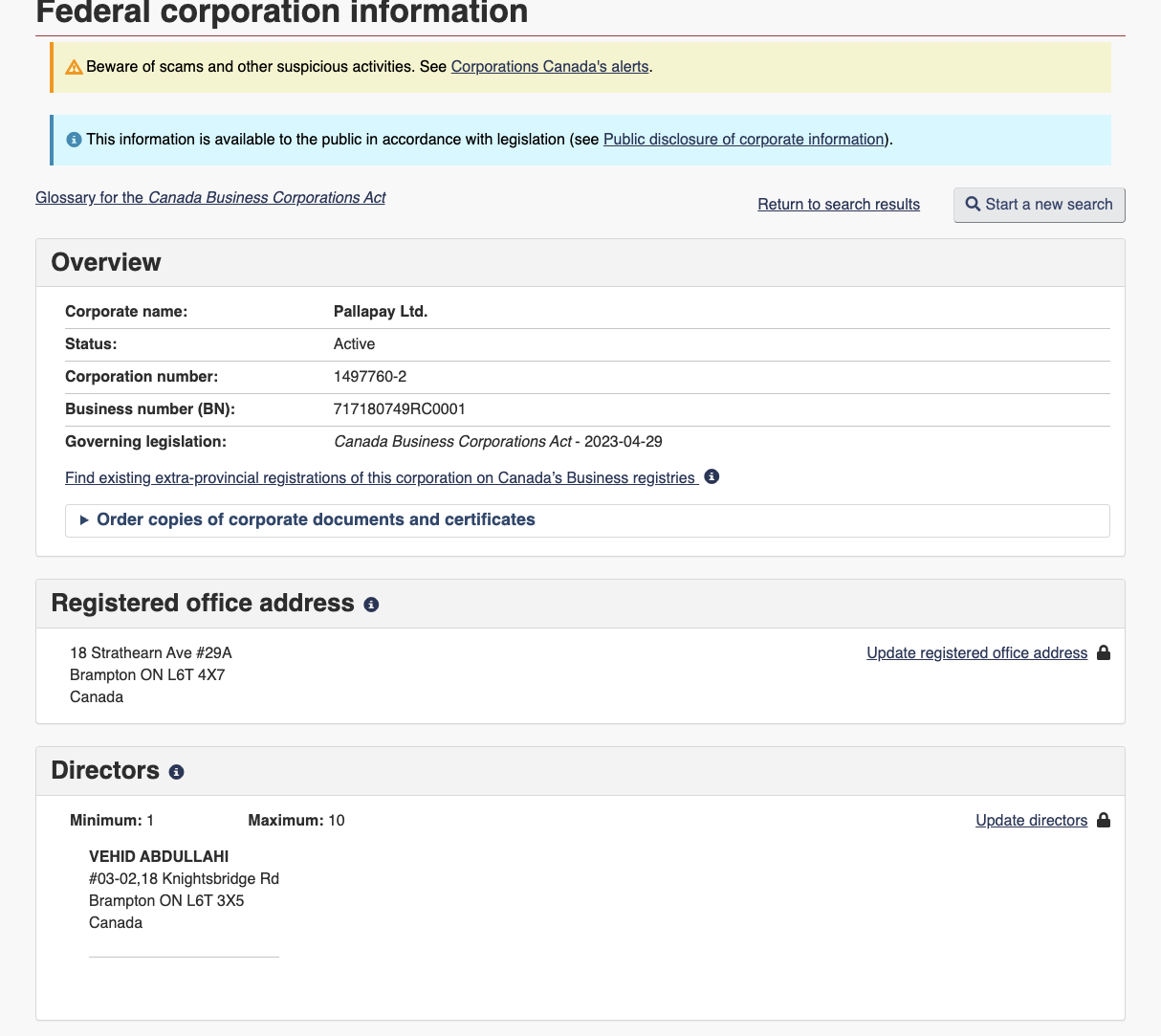Click info icon next to Registered office address
Screen dimensions: 1161x1036
pos(371,605)
